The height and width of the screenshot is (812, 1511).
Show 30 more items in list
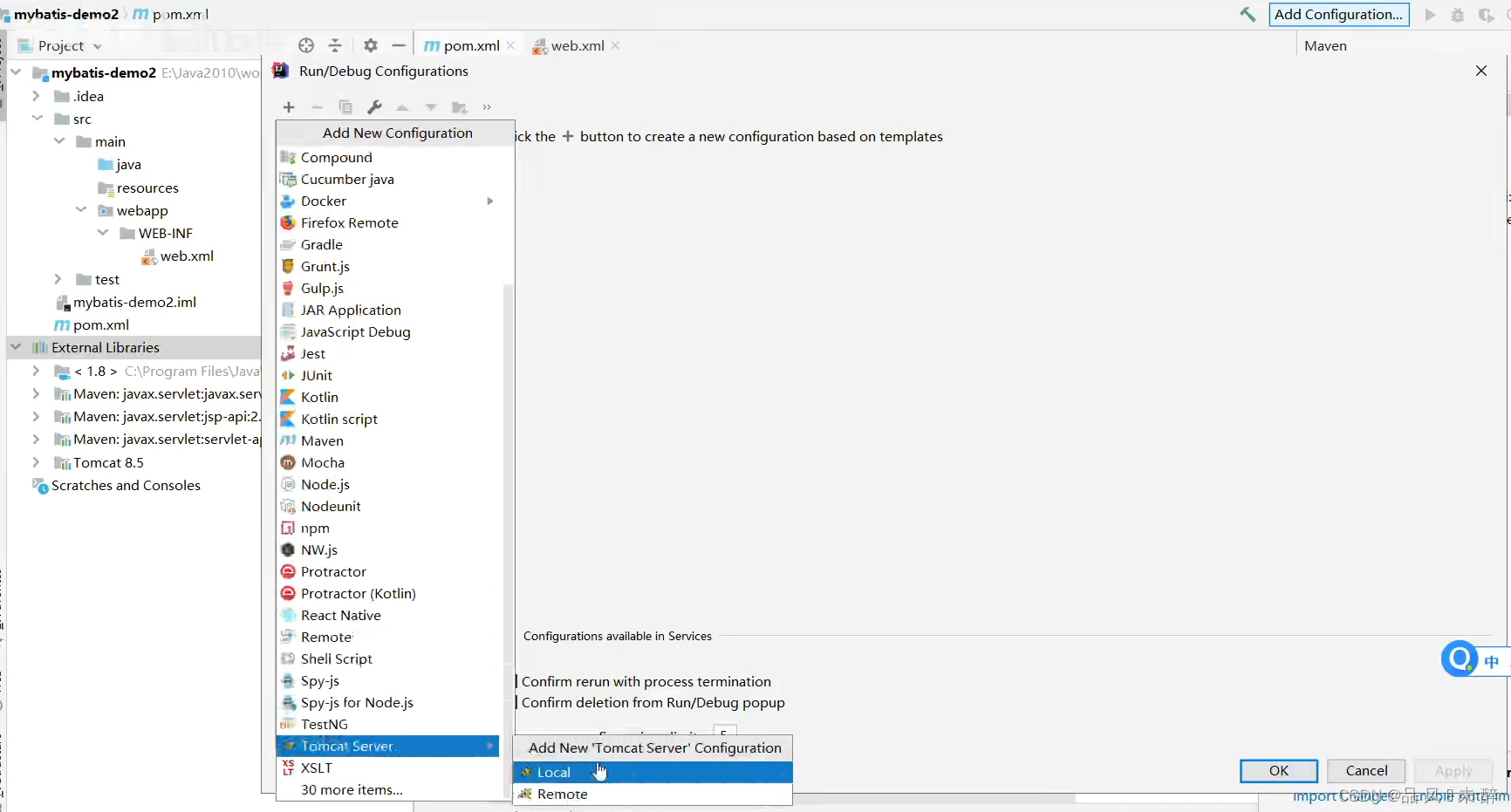tap(388, 789)
